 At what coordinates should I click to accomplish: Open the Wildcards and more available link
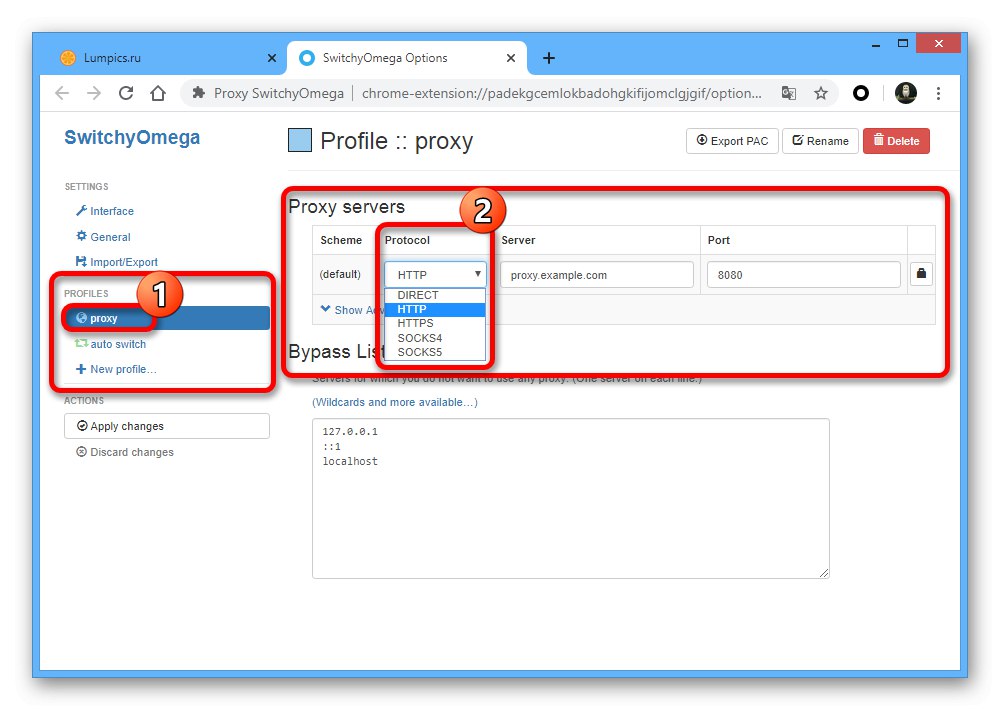[395, 403]
